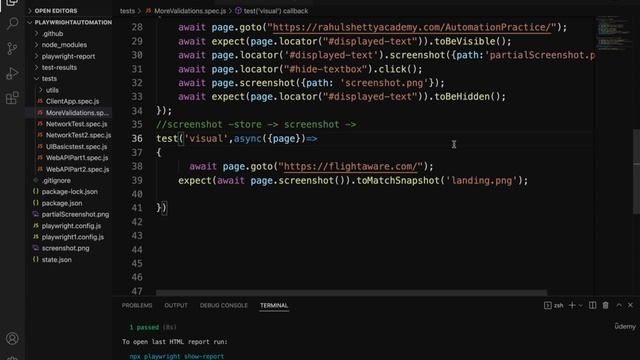Open playwright.config.js file
The image size is (640, 360).
pos(71,226)
